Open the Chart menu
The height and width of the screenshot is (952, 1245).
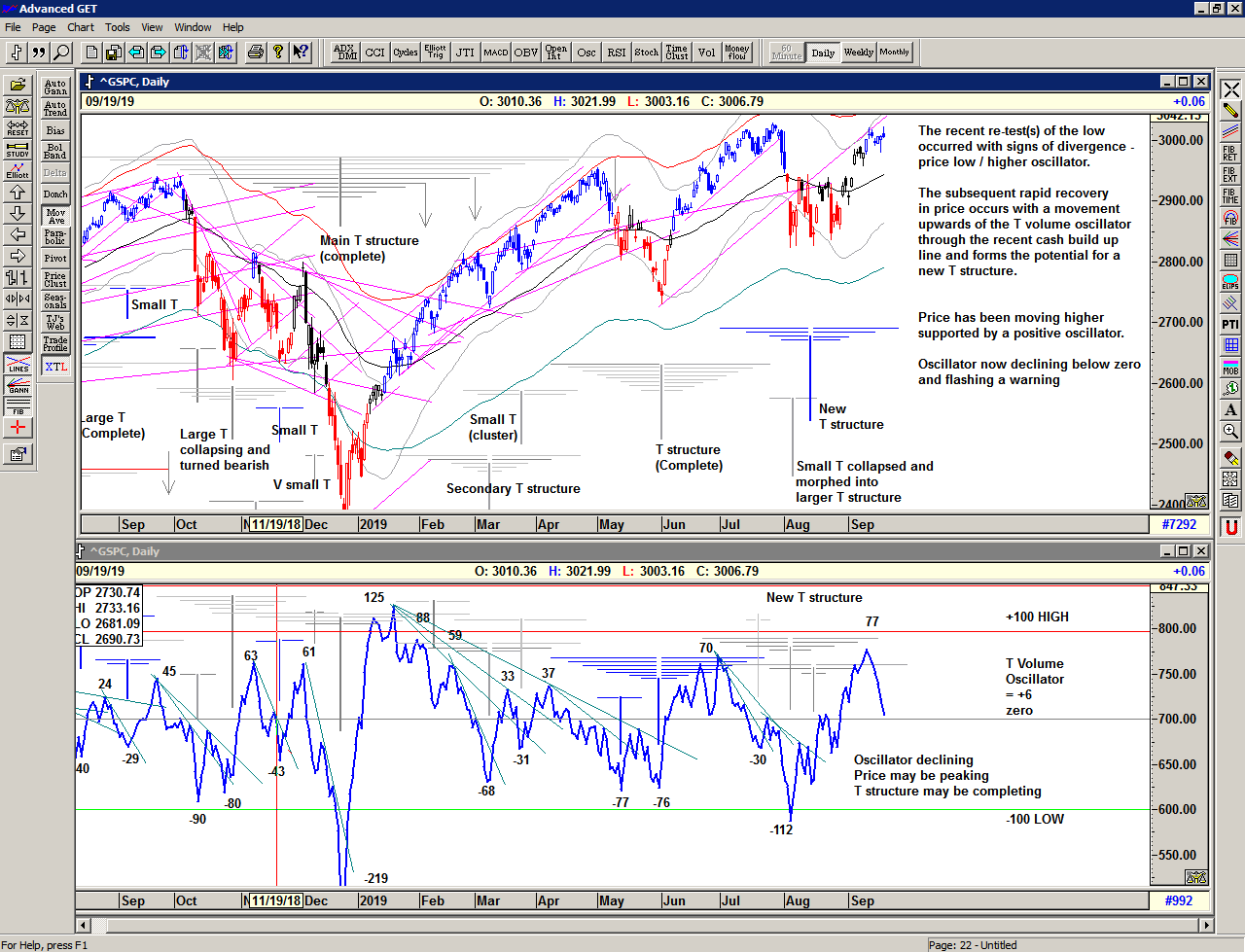click(81, 27)
